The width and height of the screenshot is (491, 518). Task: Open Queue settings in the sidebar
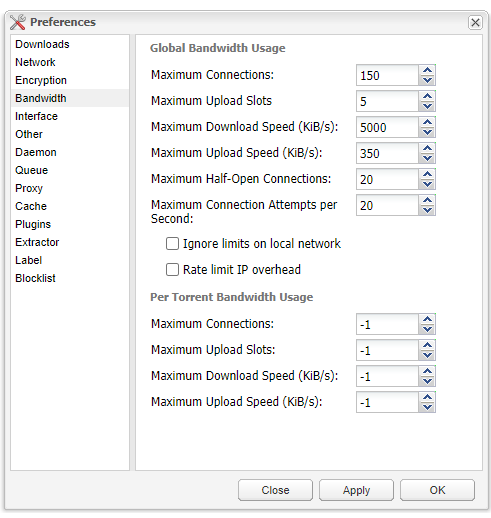[x=70, y=170]
